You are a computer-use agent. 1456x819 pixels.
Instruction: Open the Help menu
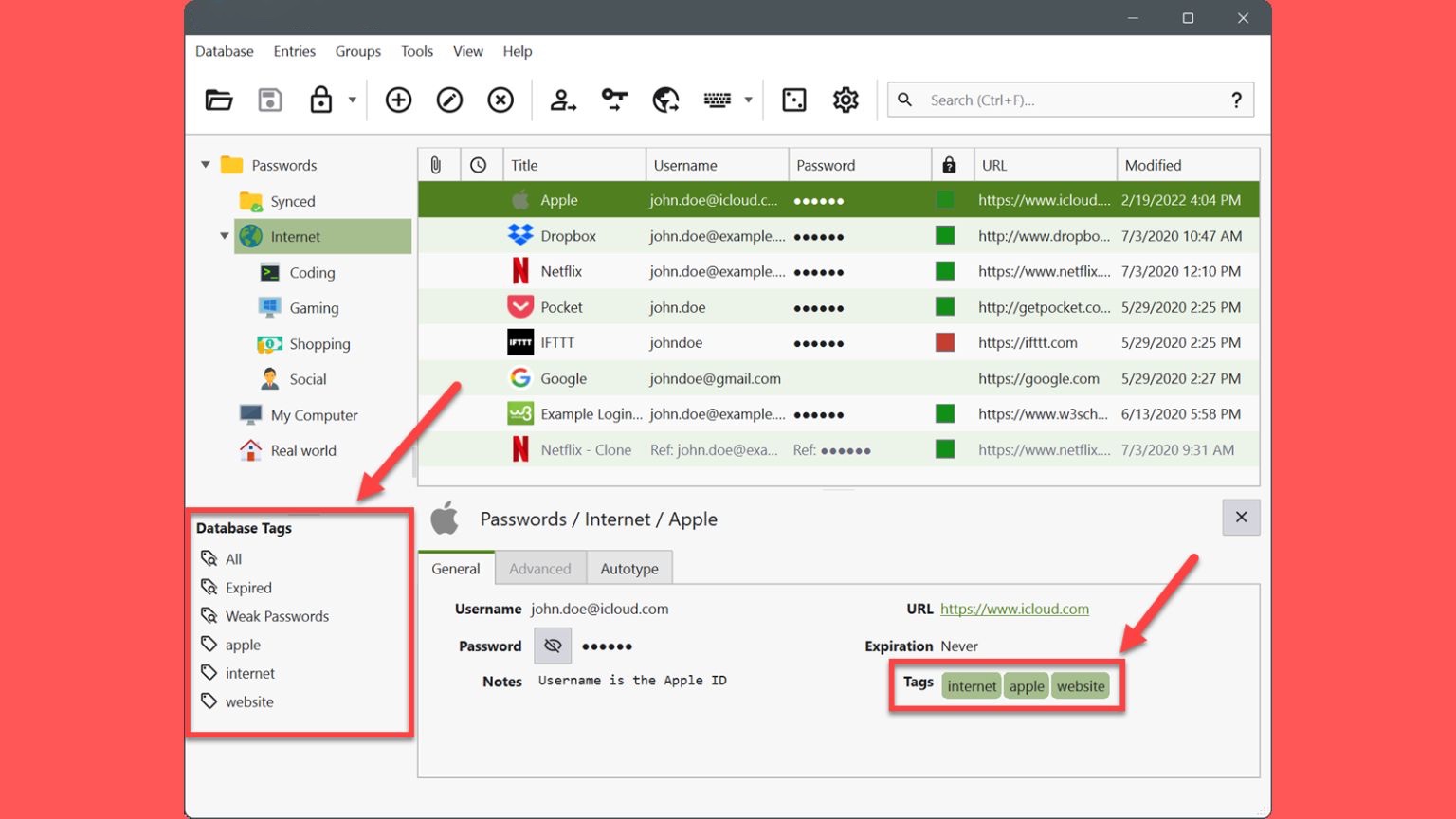tap(518, 51)
